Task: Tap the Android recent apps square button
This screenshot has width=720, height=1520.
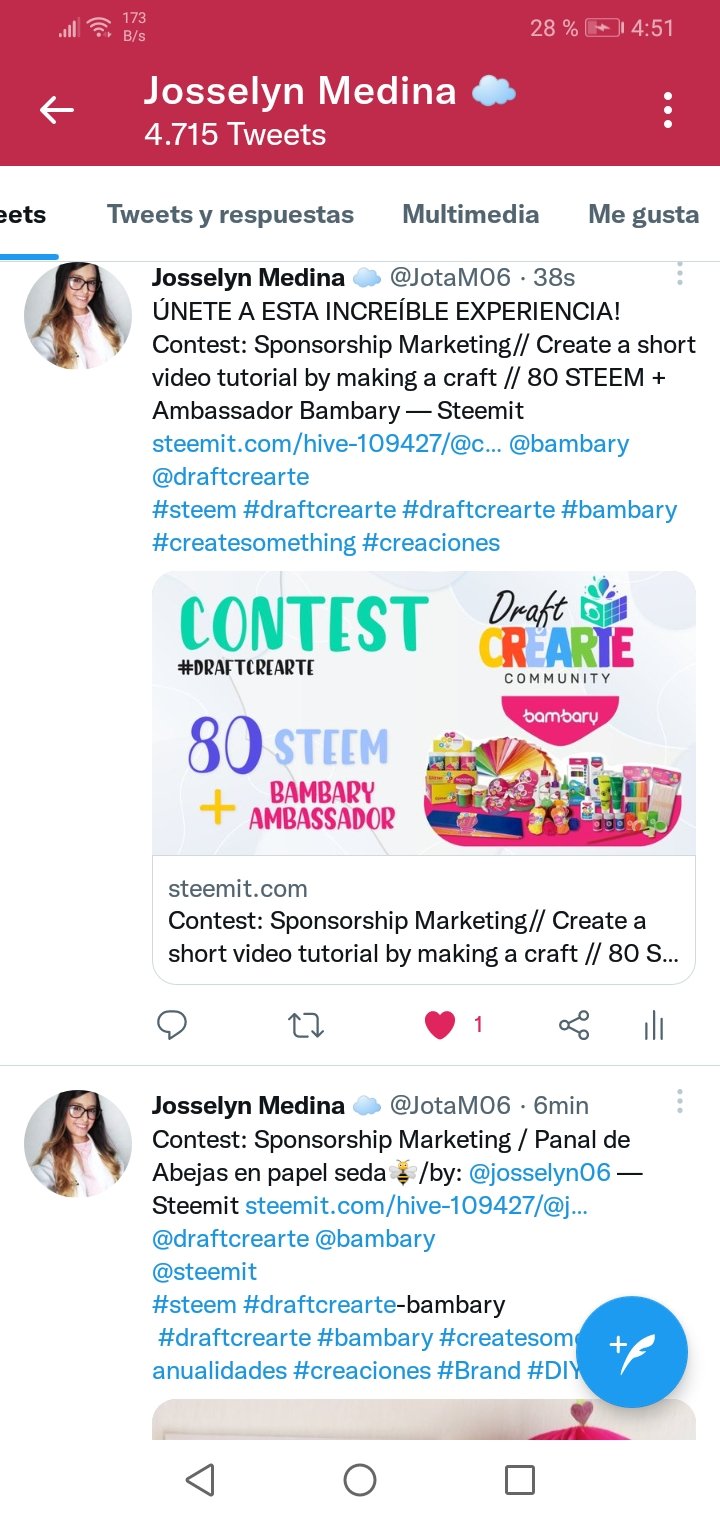Action: coord(519,1480)
